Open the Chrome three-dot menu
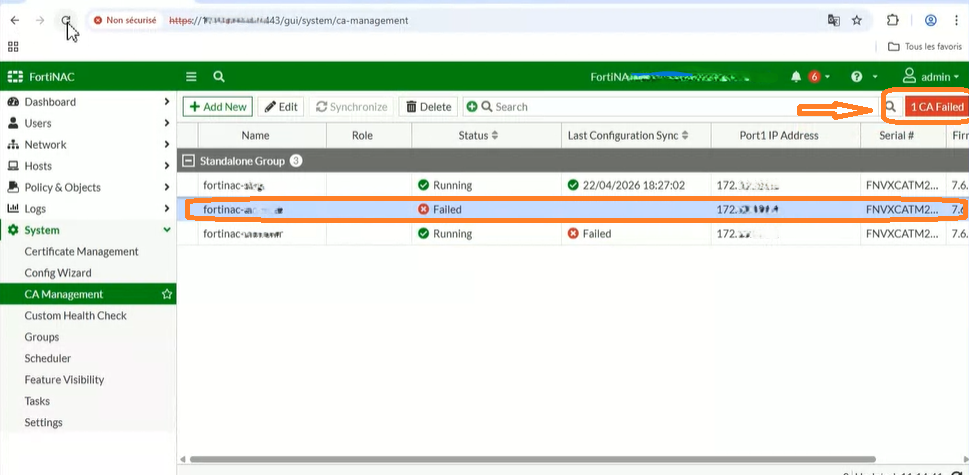Viewport: 969px width, 475px height. pos(957,20)
